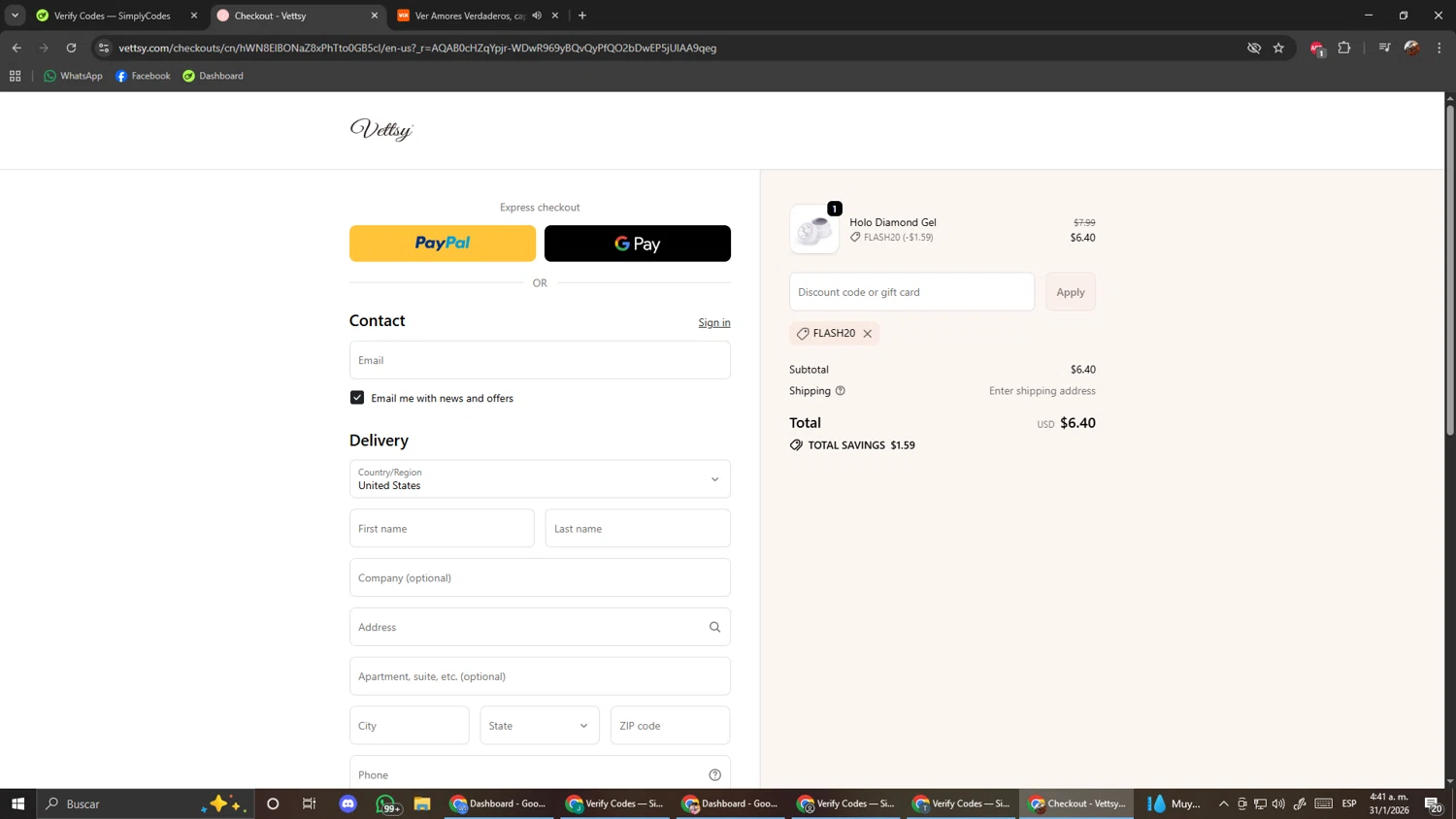Open the notification center icon
Screen dimensions: 1456x819
tap(1434, 803)
